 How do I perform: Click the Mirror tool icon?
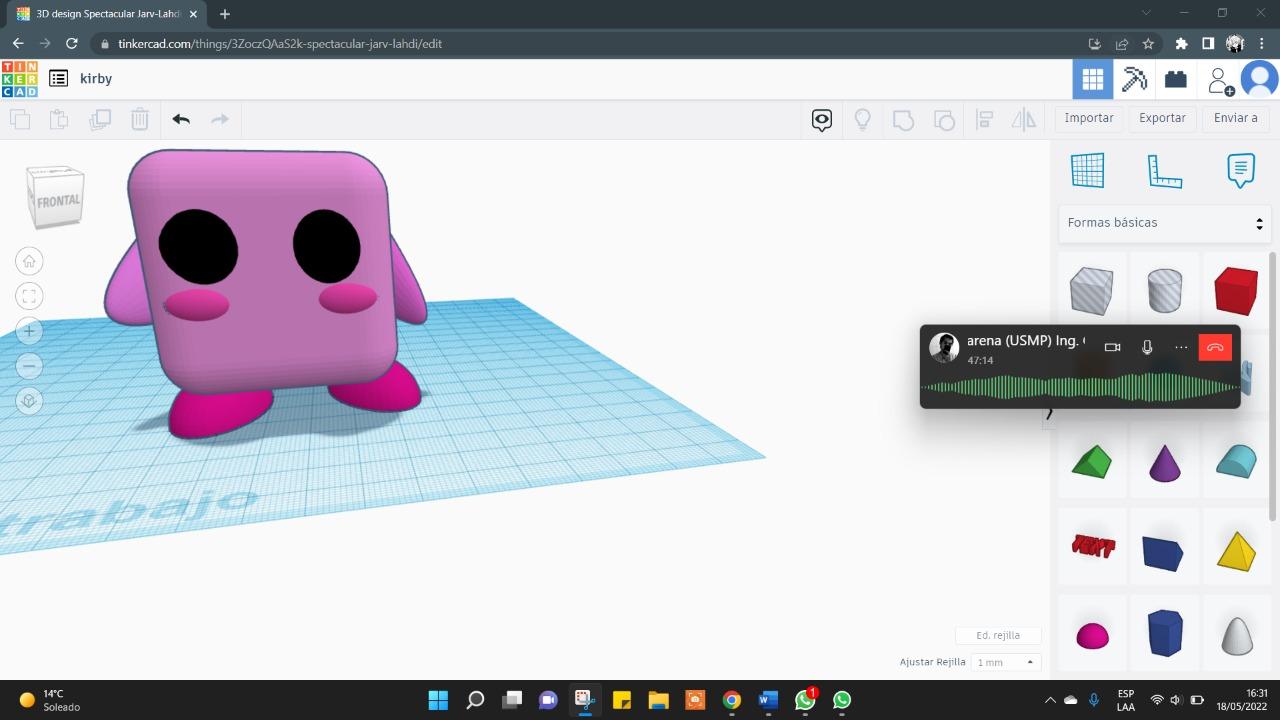[x=1024, y=120]
